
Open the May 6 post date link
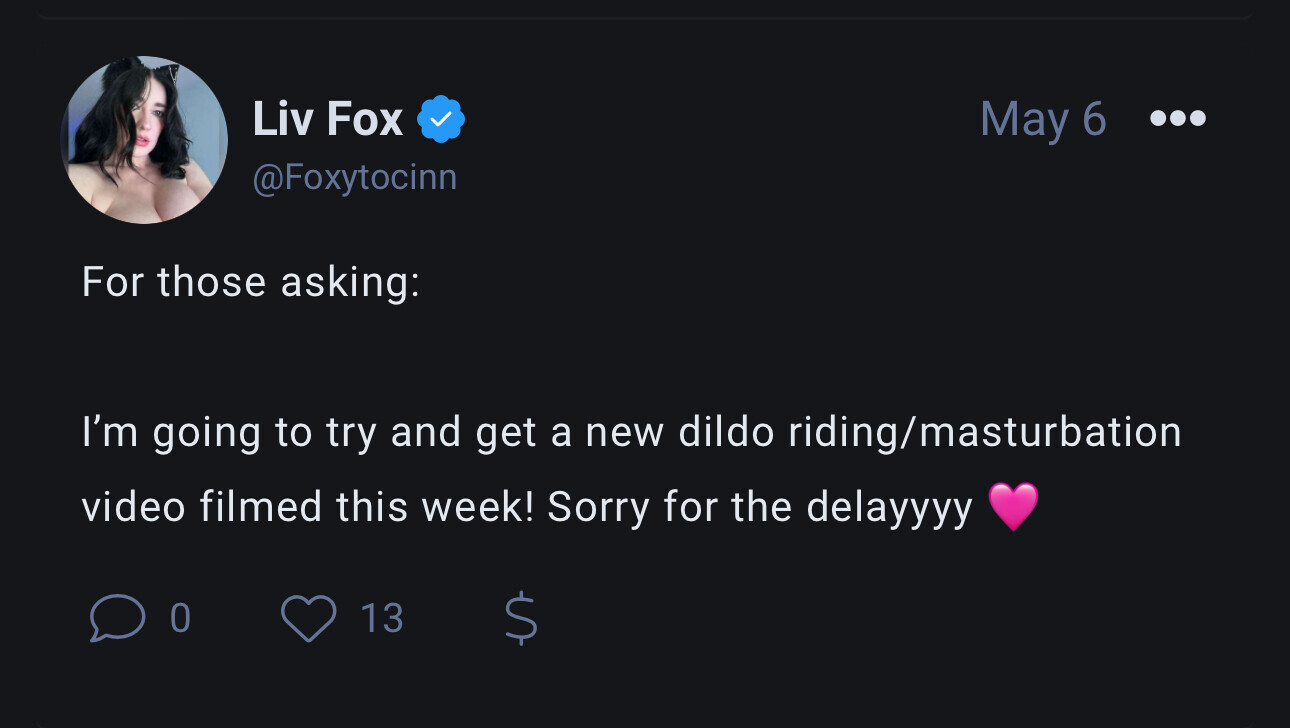(1042, 119)
